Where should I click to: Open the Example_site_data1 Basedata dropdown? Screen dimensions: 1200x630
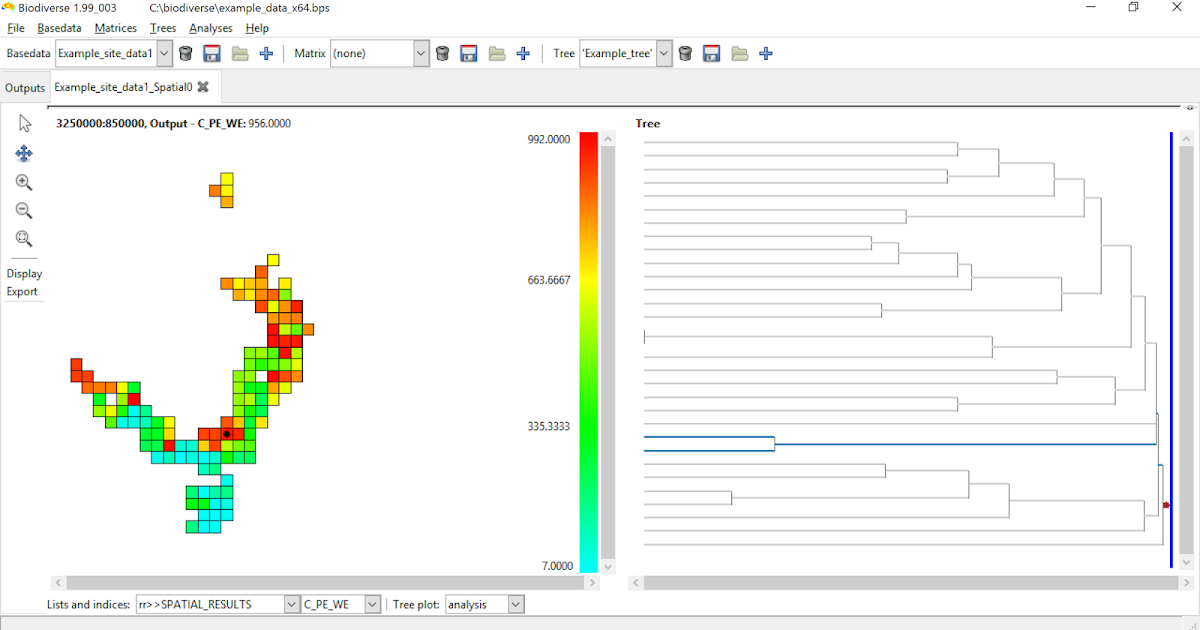coord(166,53)
